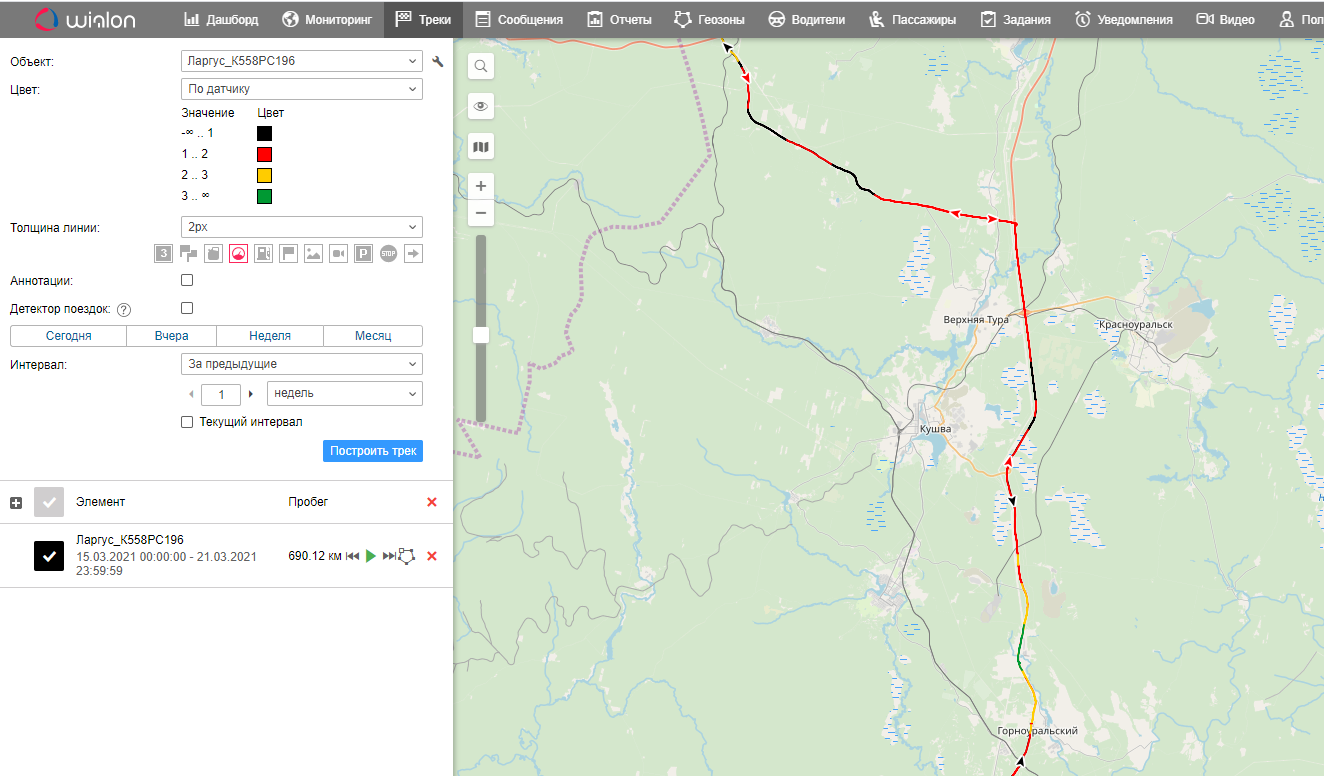Toggle the STOP markers icon
The image size is (1324, 776).
388,254
